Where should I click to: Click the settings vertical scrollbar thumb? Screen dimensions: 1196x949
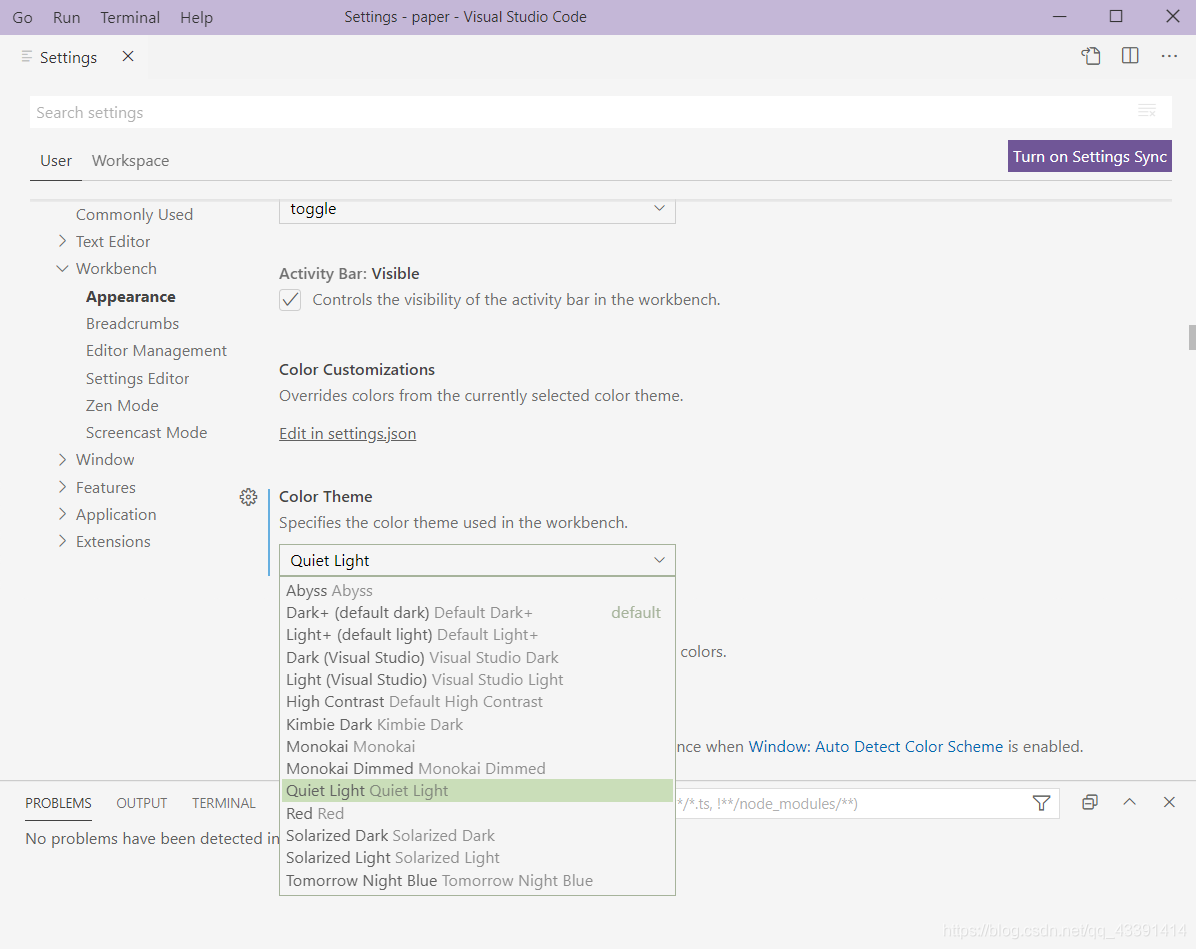pyautogui.click(x=1191, y=337)
